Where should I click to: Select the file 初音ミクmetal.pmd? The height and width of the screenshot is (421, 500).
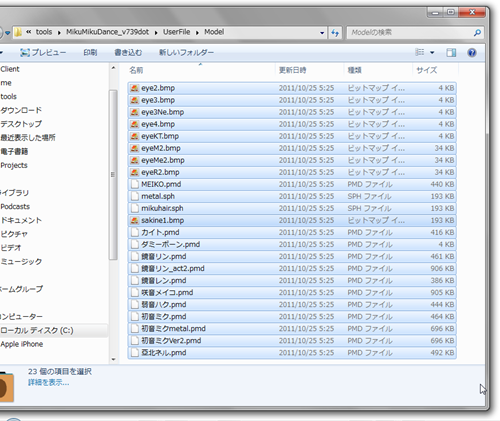(292, 328)
